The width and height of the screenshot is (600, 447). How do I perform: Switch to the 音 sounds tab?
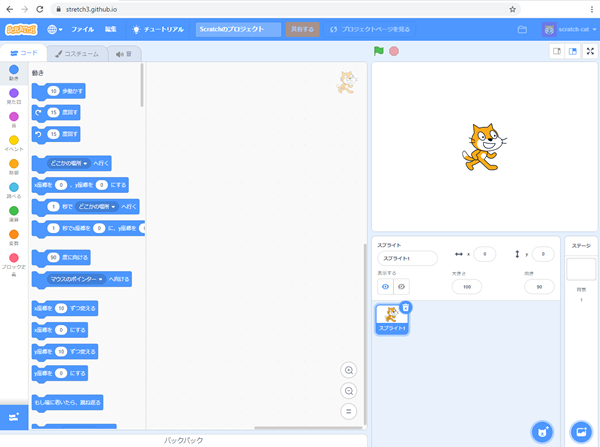pyautogui.click(x=124, y=54)
